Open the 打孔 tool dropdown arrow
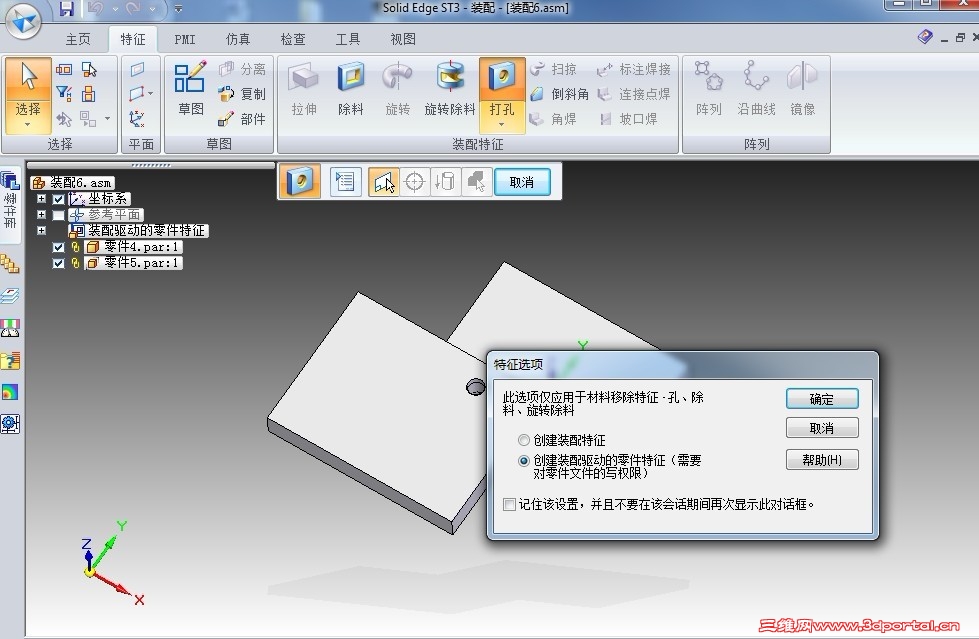979x639 pixels. 501,124
